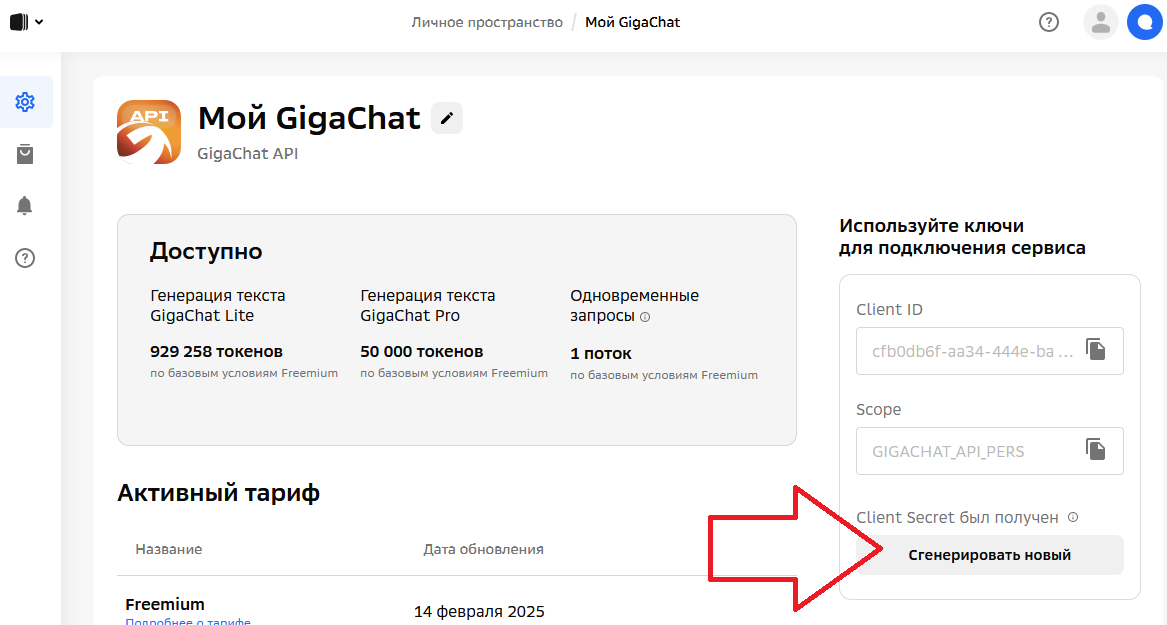The height and width of the screenshot is (625, 1167).
Task: Open the settings gear in the sidebar
Action: [x=25, y=102]
